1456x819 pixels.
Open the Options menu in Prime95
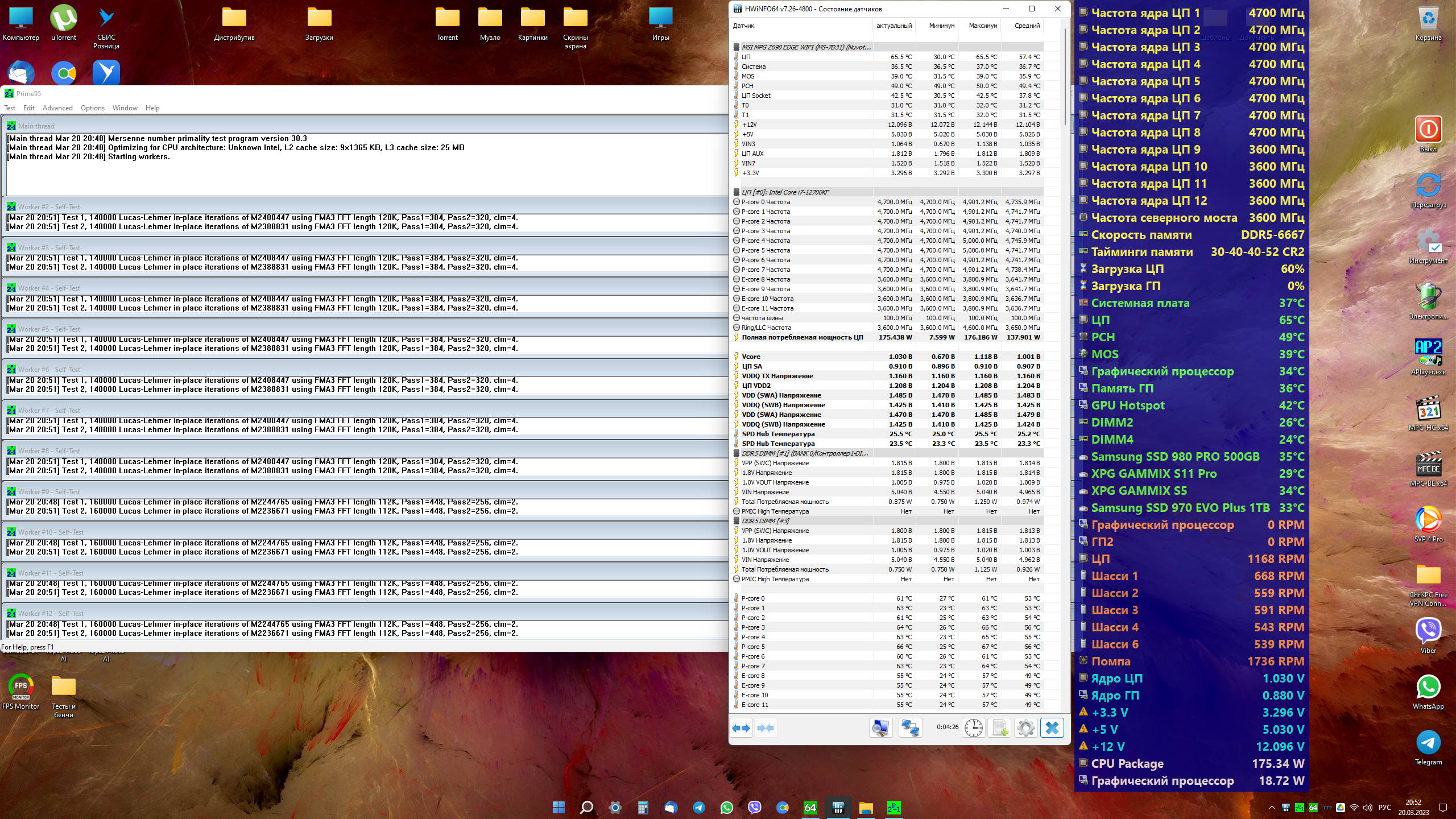(92, 108)
